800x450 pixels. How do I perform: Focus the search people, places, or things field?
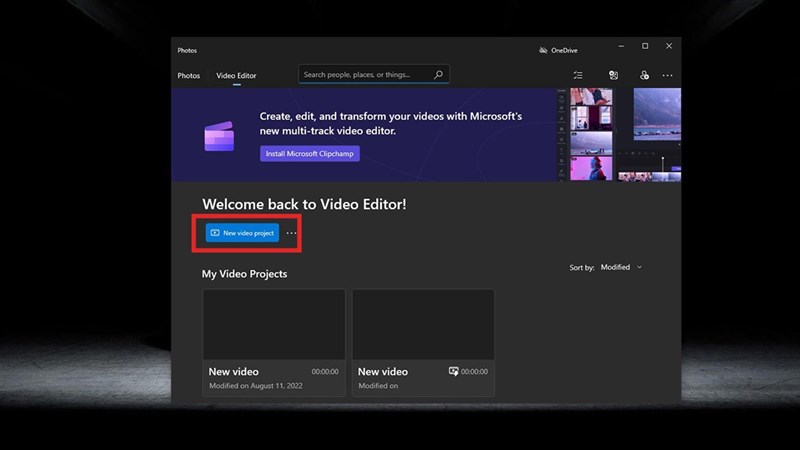point(373,74)
